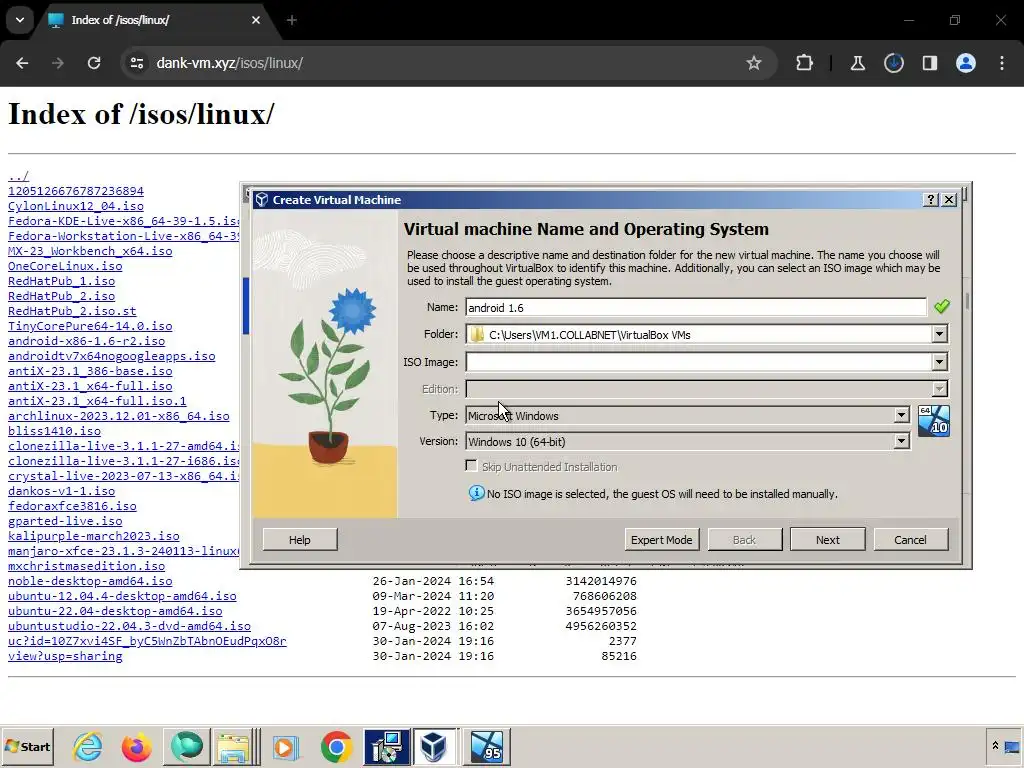Viewport: 1024px width, 768px height.
Task: Open bliss1410.iso link
Action: [54, 431]
